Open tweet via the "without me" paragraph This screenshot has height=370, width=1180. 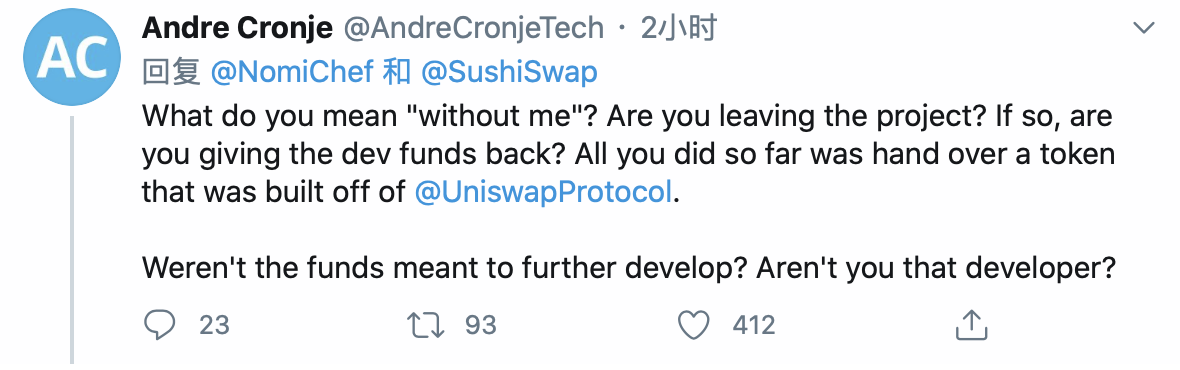tap(628, 154)
